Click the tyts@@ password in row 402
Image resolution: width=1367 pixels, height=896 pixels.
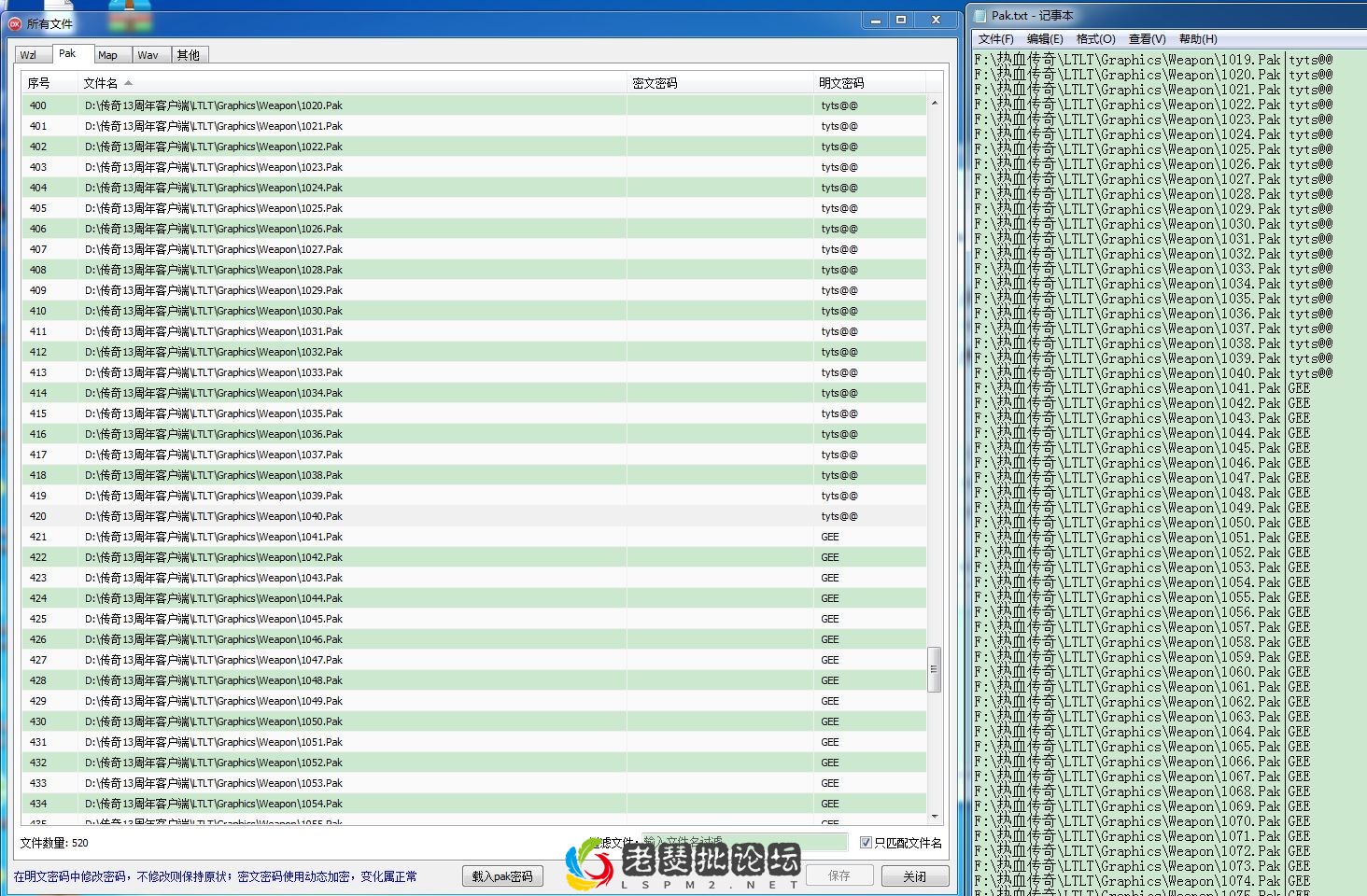click(839, 147)
